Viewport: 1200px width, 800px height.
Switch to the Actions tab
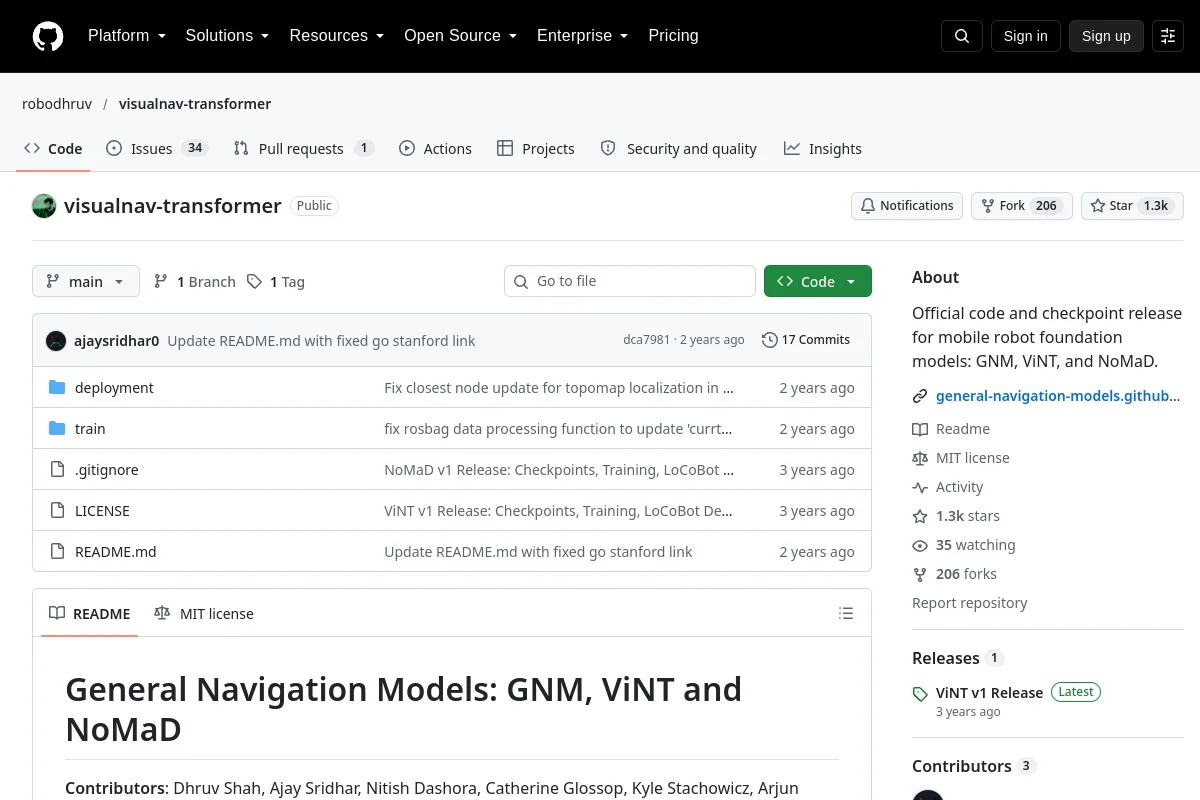pyautogui.click(x=435, y=149)
